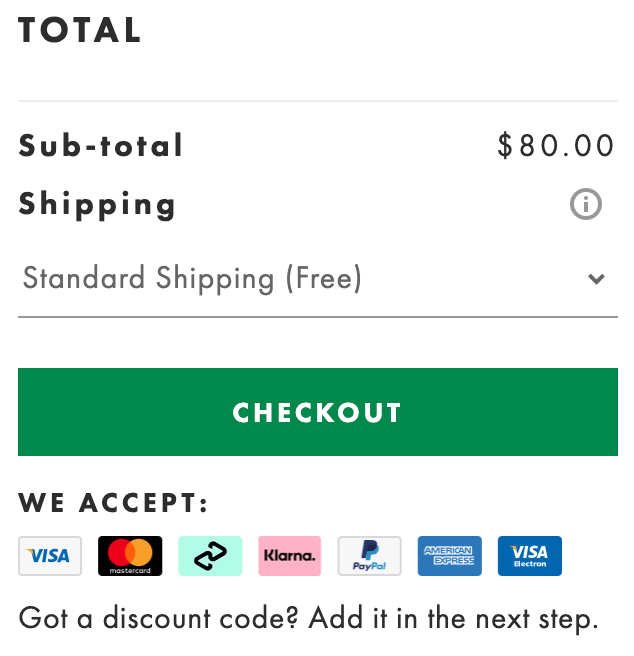The width and height of the screenshot is (634, 656).
Task: Click the Shipping label text
Action: tap(97, 205)
